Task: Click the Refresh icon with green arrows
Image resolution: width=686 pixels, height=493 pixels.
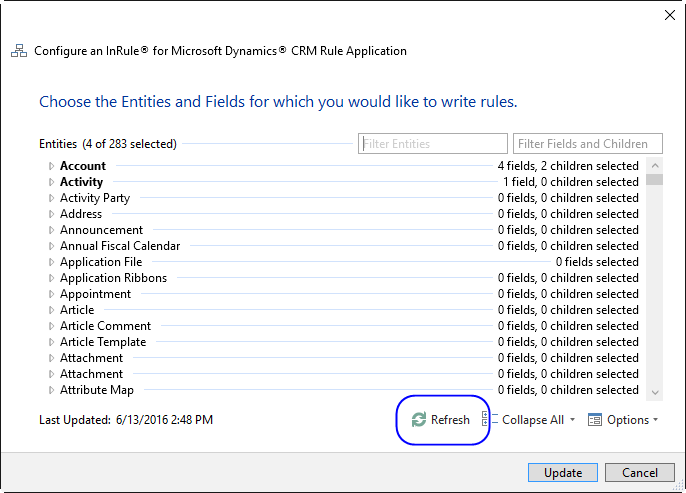Action: tap(419, 420)
